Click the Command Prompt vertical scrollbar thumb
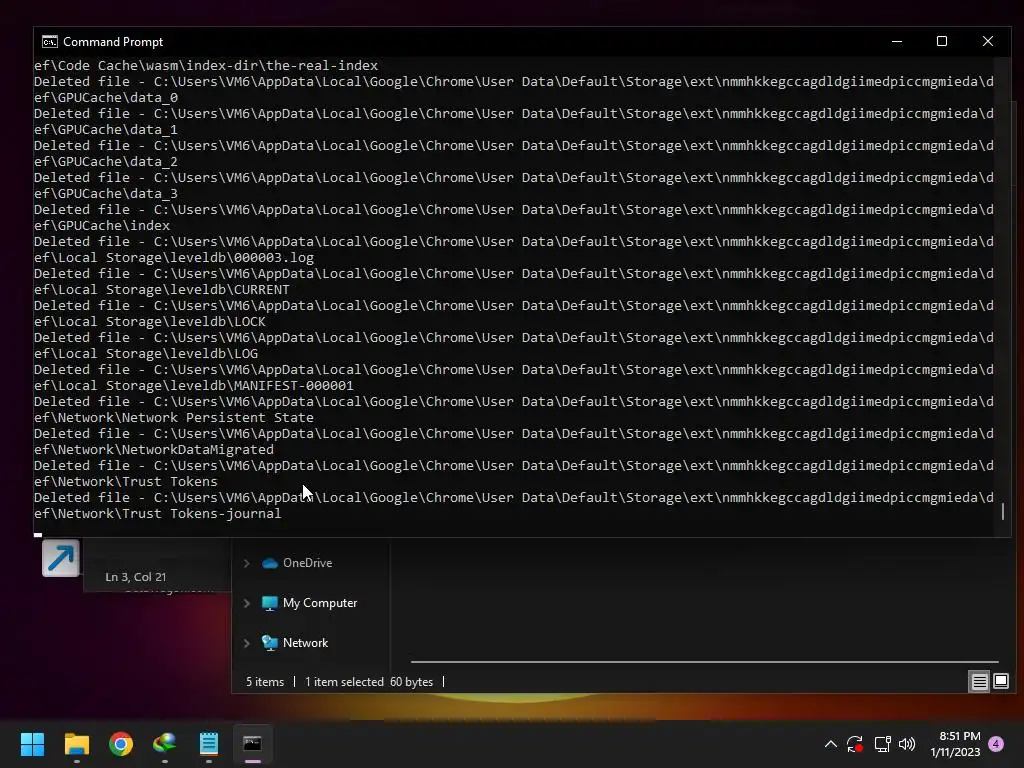Screen dimensions: 1024x768 coord(1002,511)
